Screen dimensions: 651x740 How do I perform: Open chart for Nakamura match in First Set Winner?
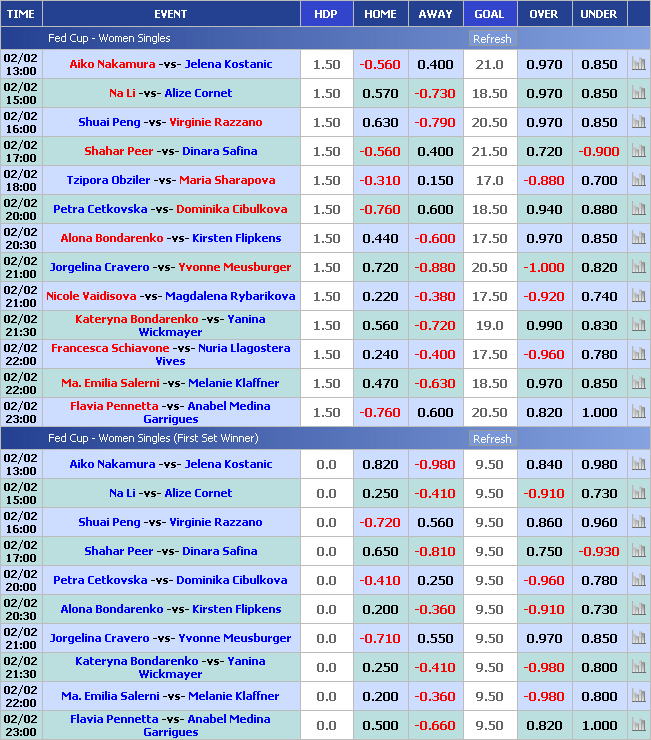(638, 464)
